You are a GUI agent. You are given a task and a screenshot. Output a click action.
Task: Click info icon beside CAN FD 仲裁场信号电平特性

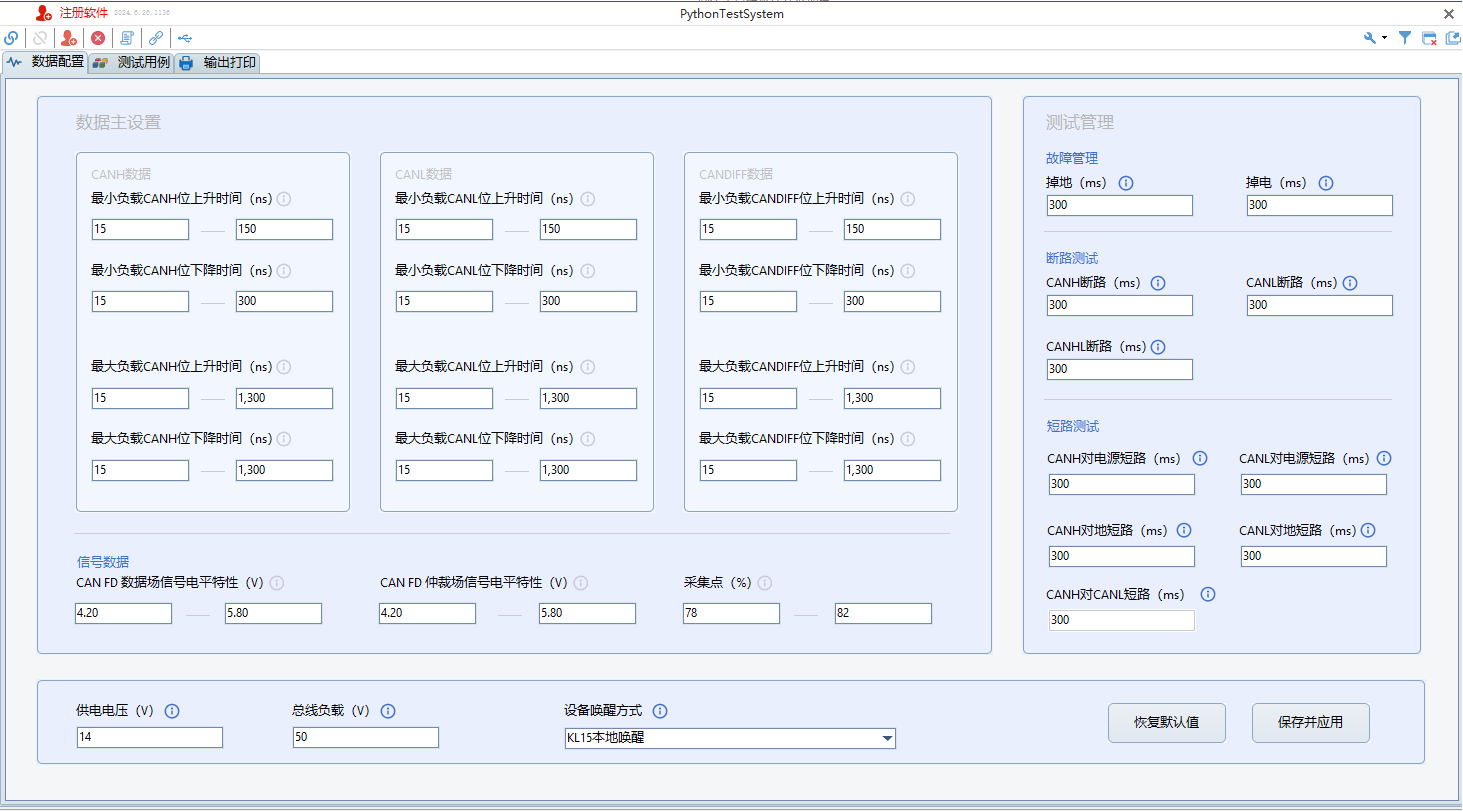click(x=581, y=583)
